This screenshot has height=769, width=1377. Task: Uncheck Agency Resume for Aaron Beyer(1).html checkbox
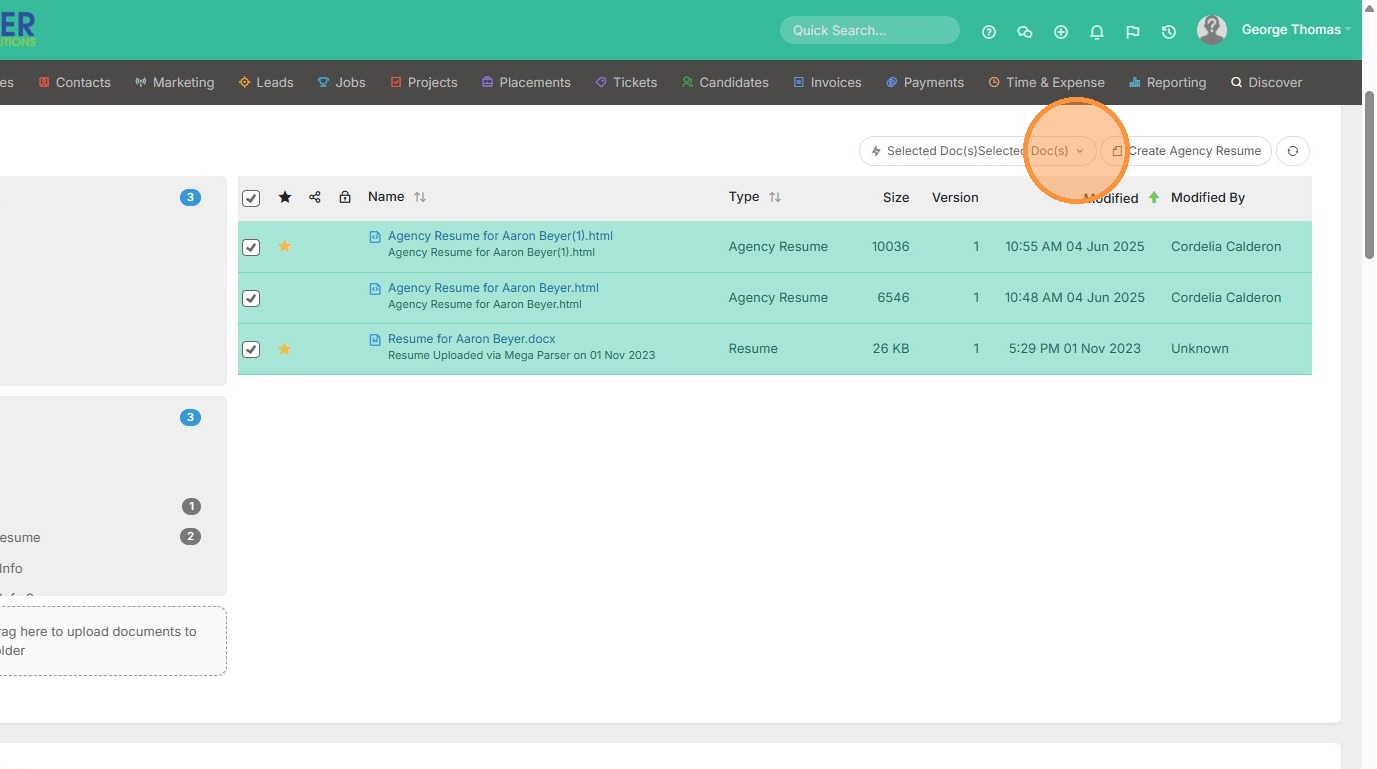coord(251,247)
